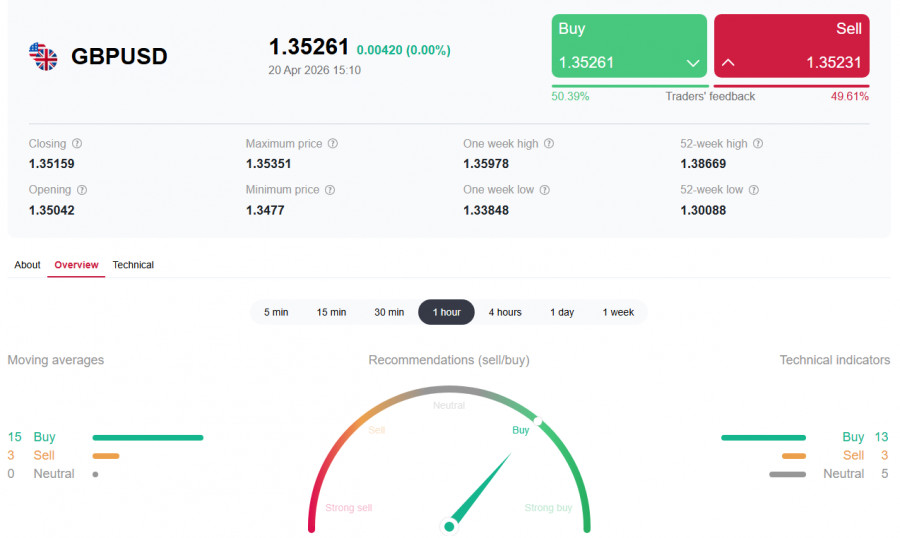Click the 0.00420 (0.00%) change value

(404, 50)
